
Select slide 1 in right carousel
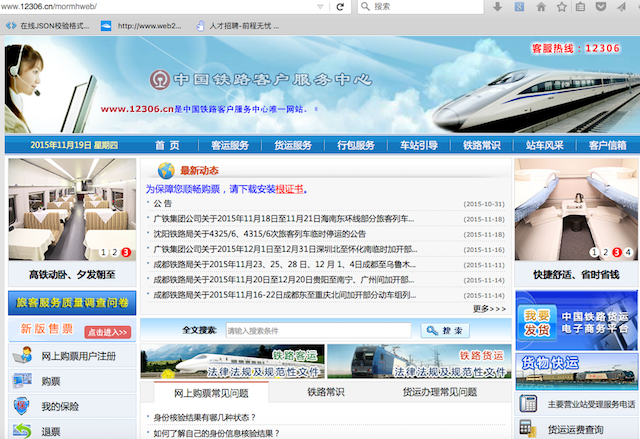pyautogui.click(x=594, y=253)
